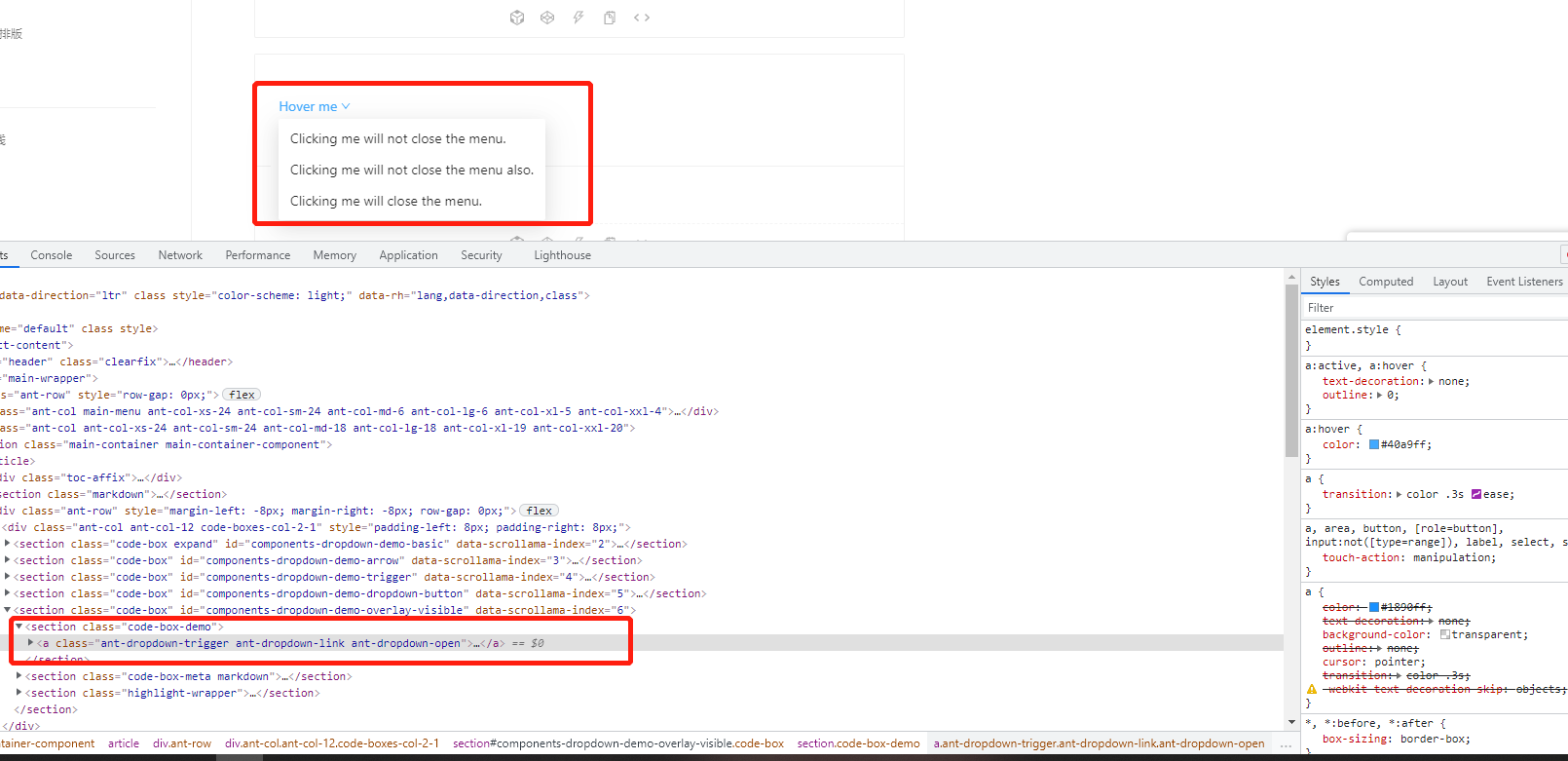The image size is (1568, 761).
Task: Switch to the Layout pane tab
Action: 1450,282
